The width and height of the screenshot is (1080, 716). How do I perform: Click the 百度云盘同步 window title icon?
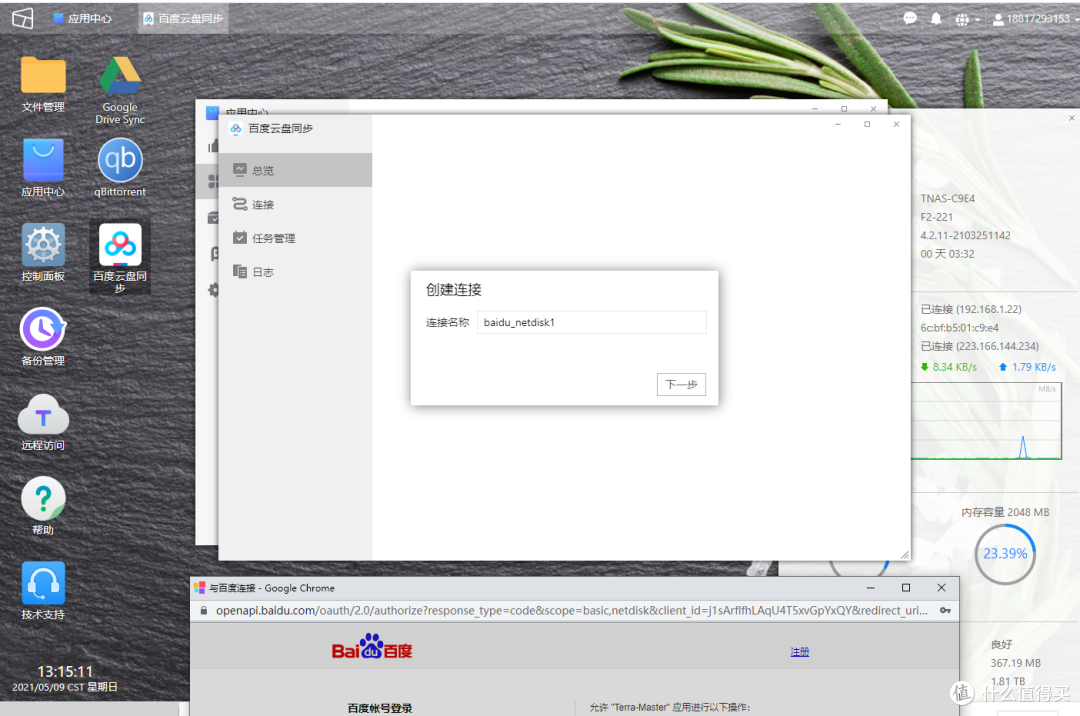tap(236, 129)
